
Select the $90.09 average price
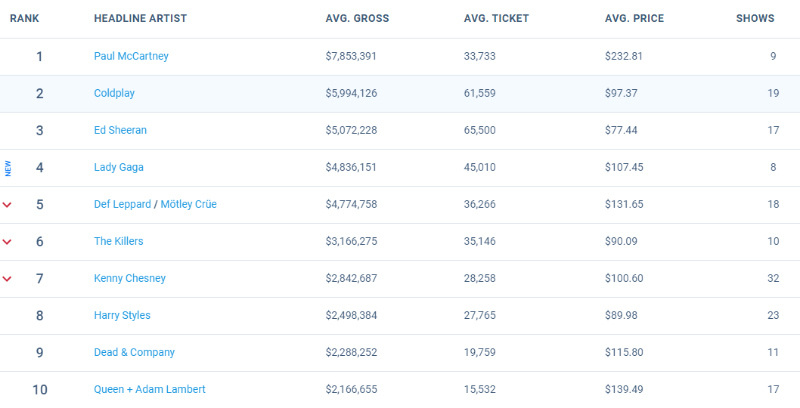point(621,241)
